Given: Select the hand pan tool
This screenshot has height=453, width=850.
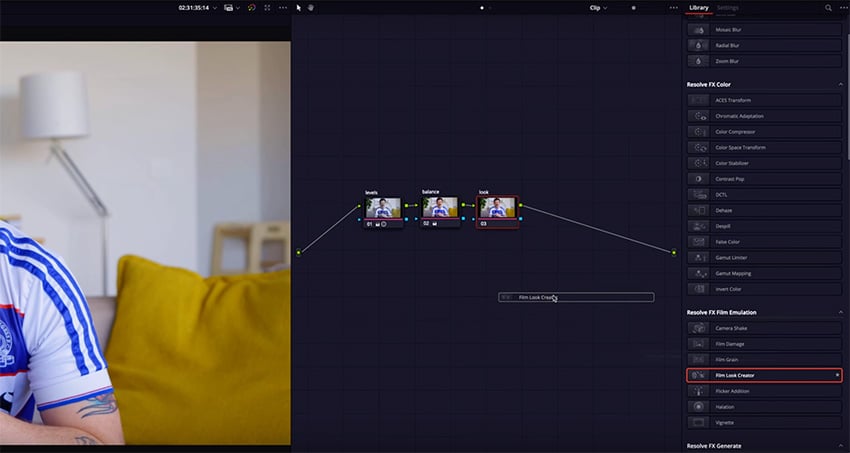Looking at the screenshot, I should coord(311,8).
